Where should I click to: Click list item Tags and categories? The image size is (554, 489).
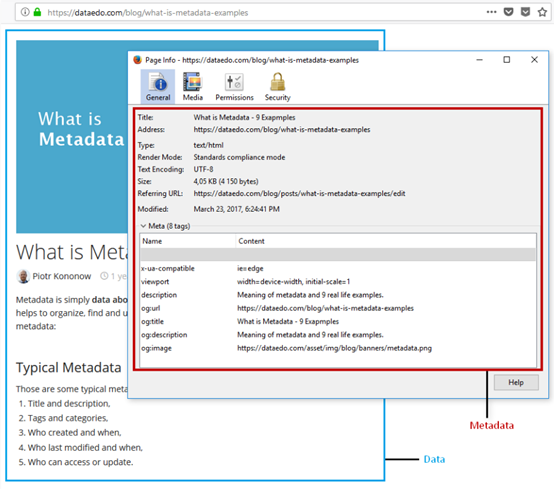68,418
